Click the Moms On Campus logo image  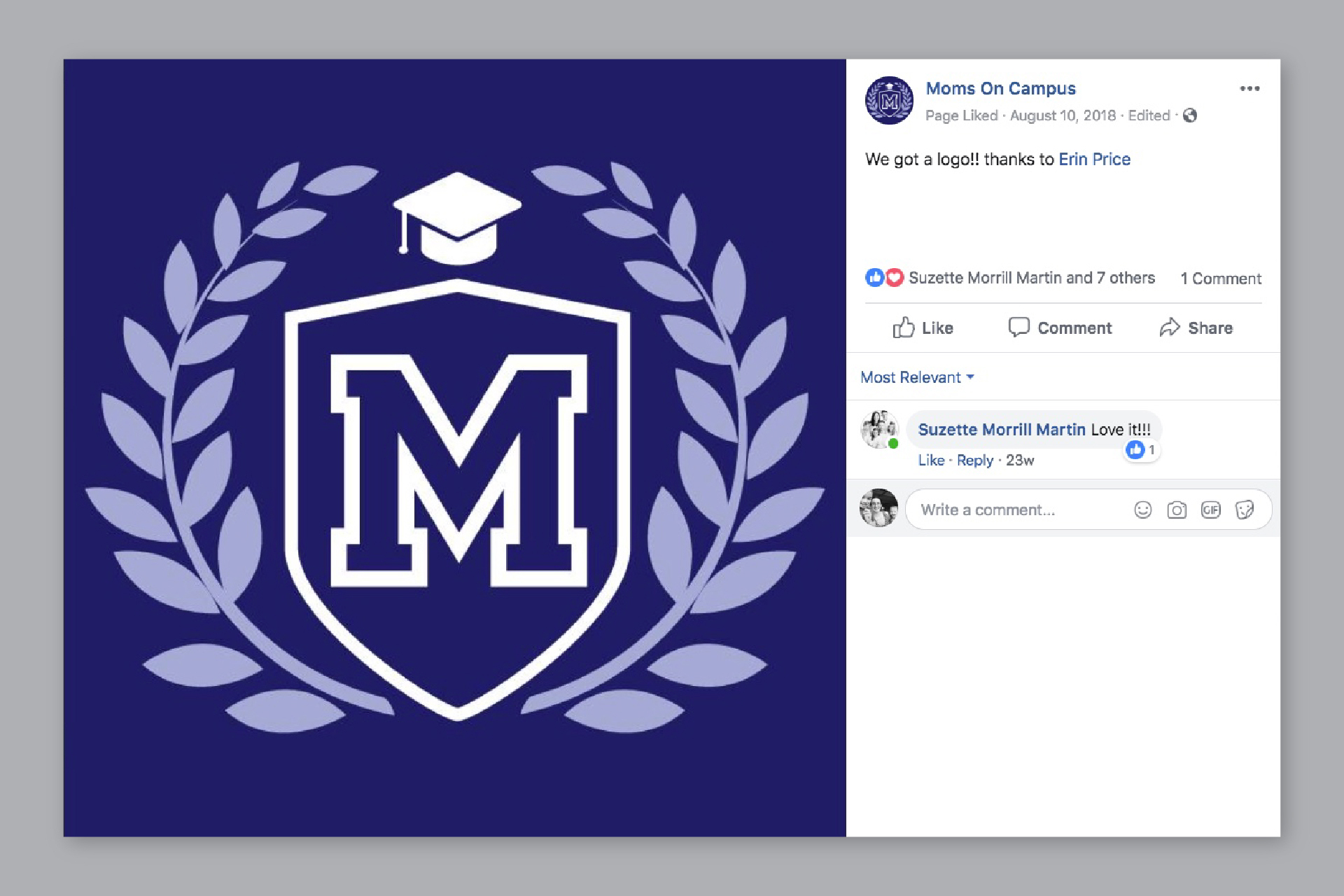[455, 448]
